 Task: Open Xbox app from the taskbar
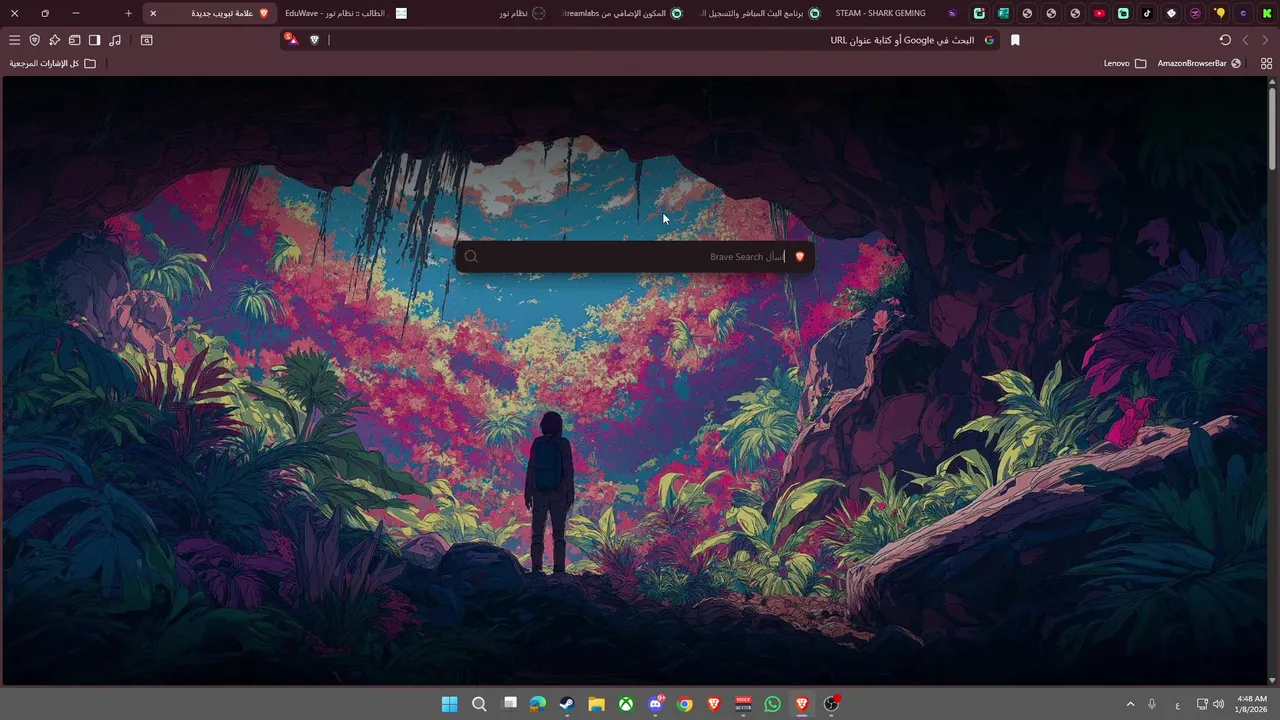pos(625,704)
